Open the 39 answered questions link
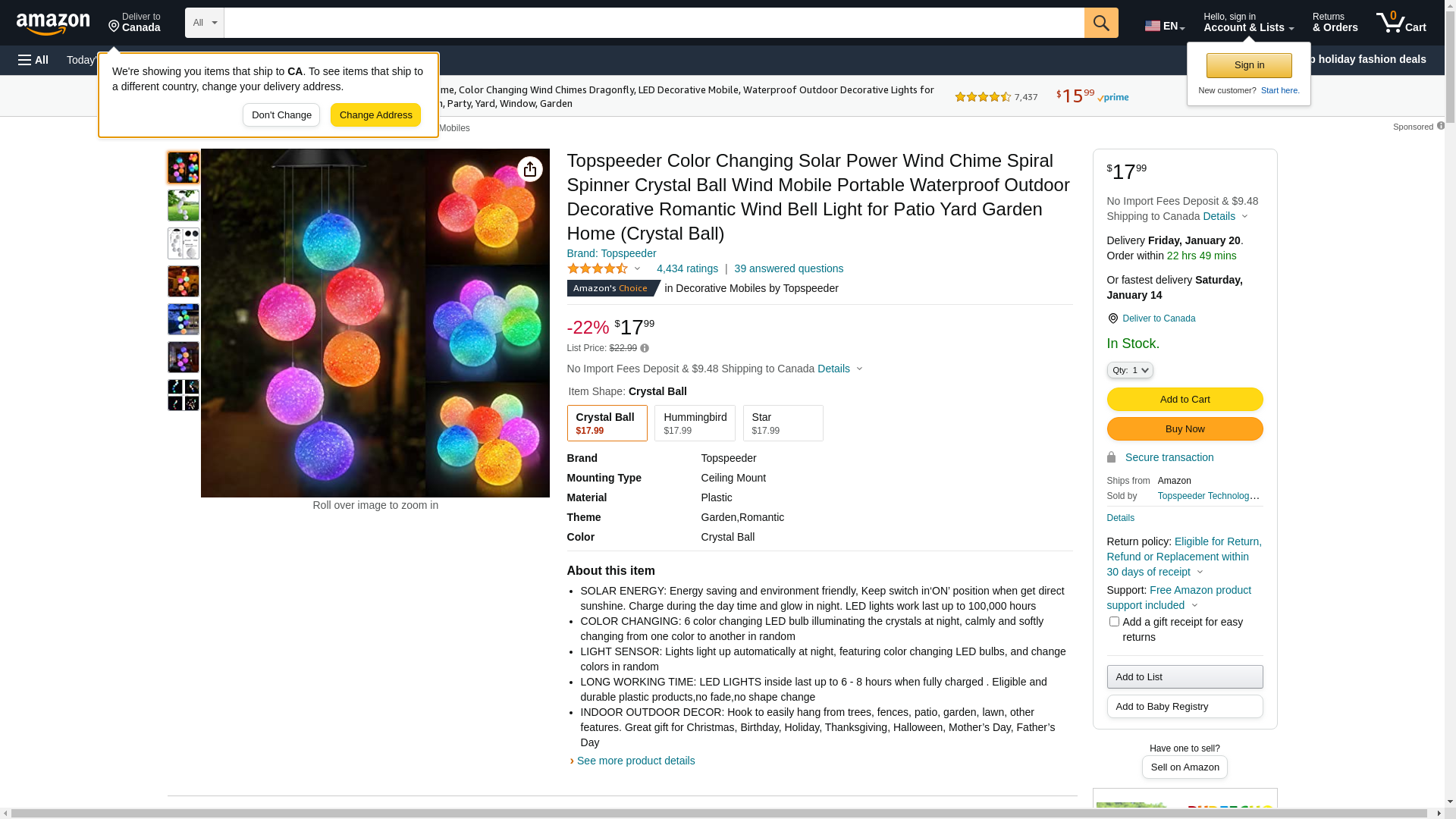This screenshot has width=1456, height=819. point(789,268)
